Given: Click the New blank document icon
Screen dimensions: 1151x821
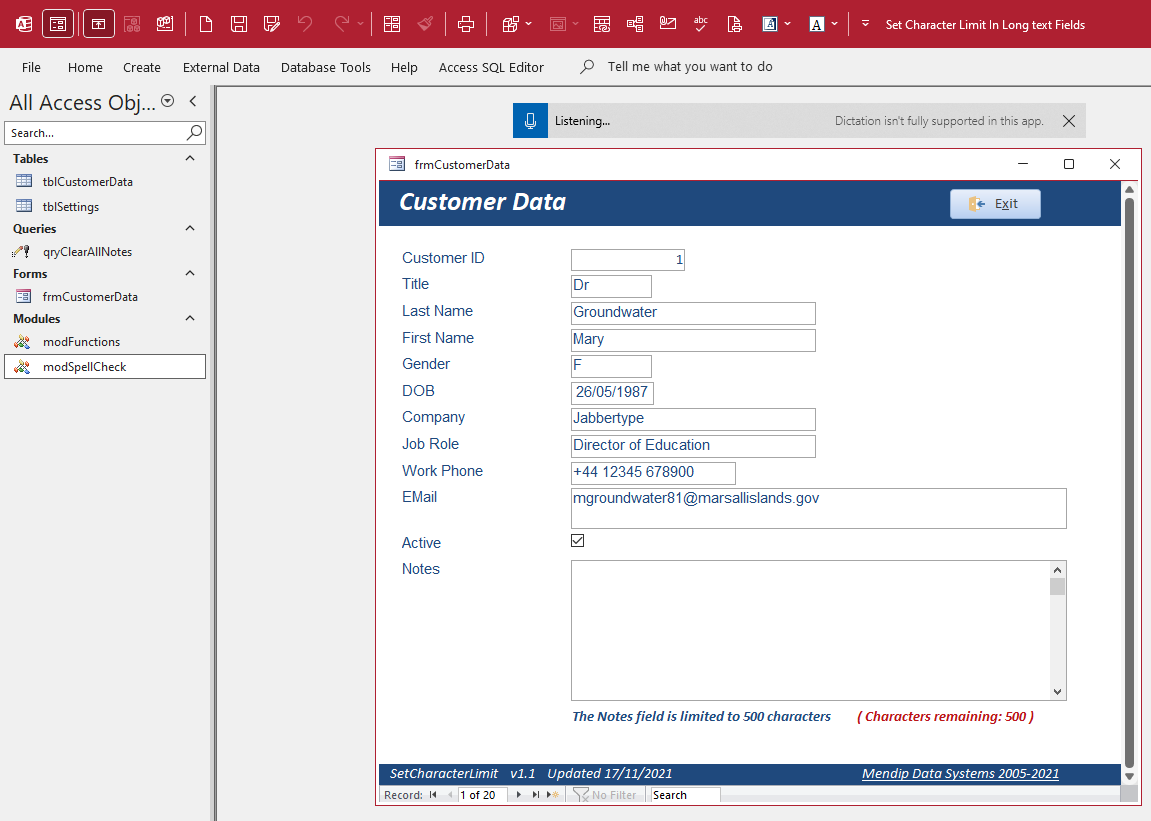Looking at the screenshot, I should (x=206, y=24).
